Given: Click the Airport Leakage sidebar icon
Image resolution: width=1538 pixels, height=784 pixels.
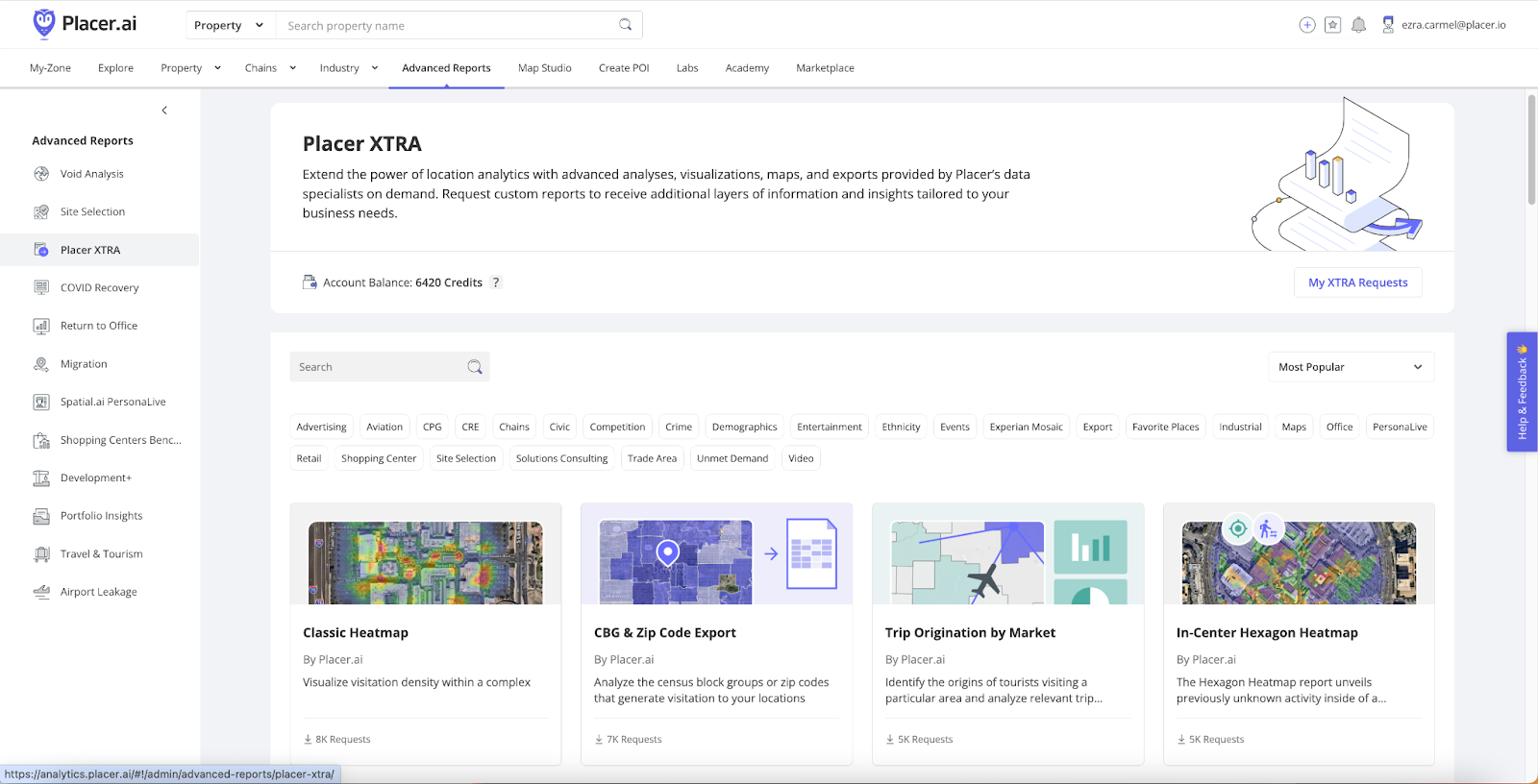Looking at the screenshot, I should click(41, 592).
